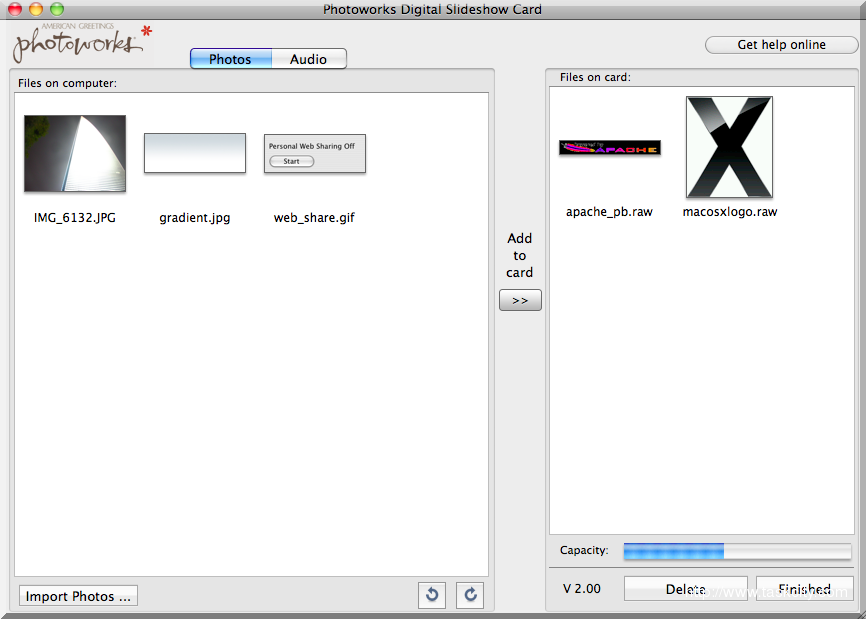Click the card Capacity progress bar
The image size is (866, 619).
tap(737, 551)
